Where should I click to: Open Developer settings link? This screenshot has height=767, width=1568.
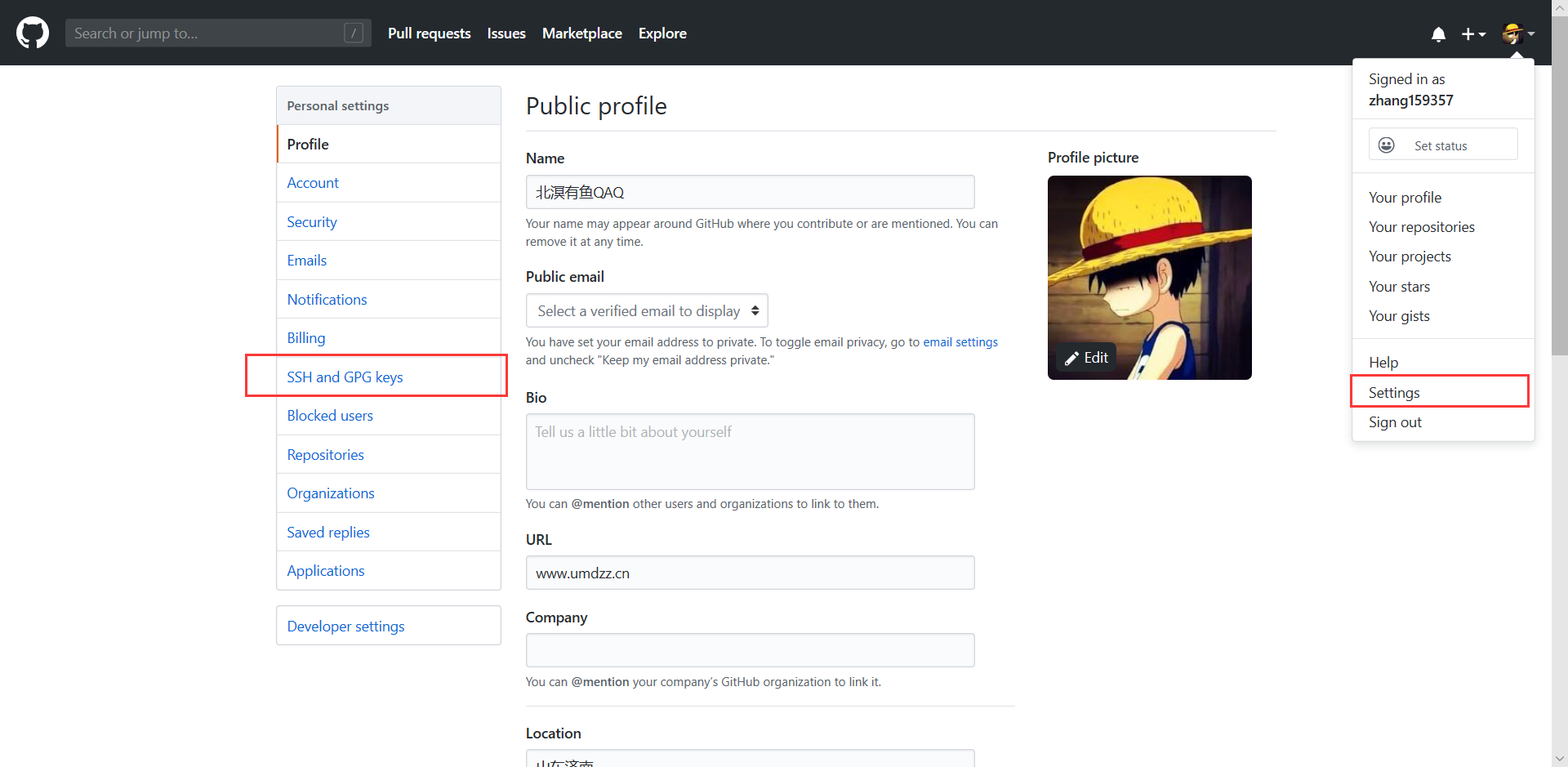tap(389, 627)
